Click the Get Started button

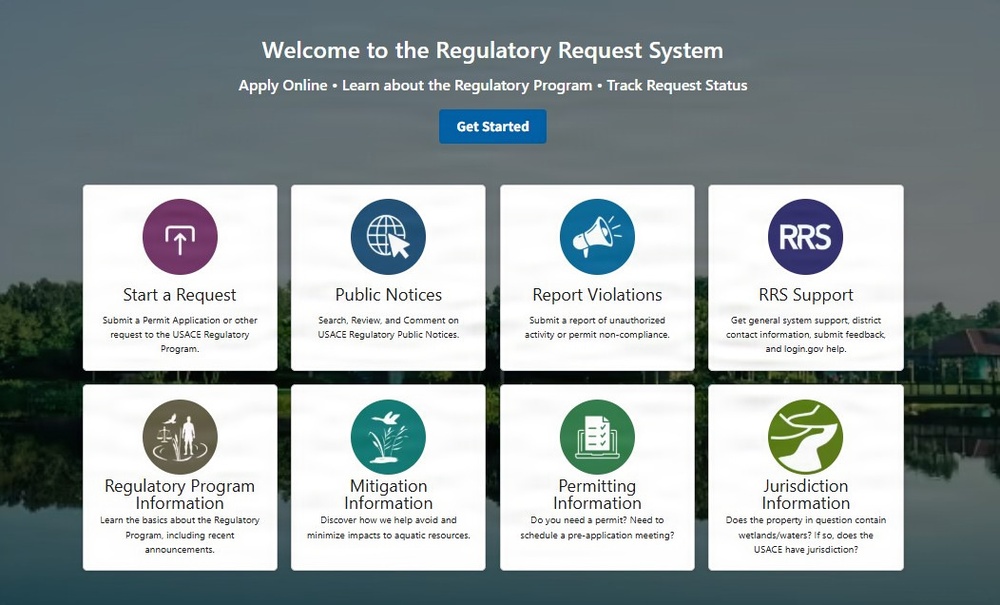[x=492, y=126]
